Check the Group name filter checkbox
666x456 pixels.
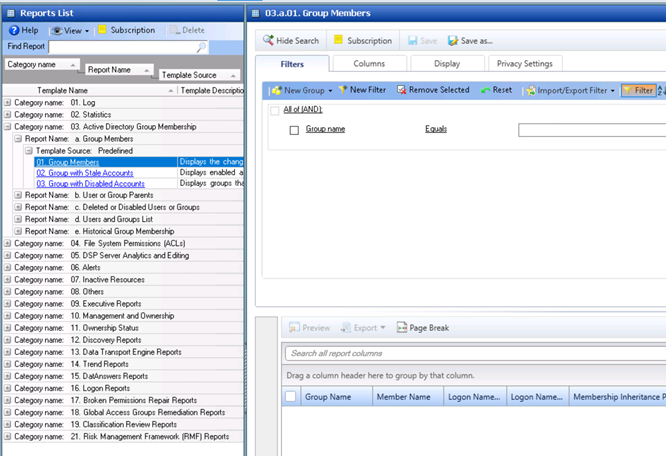(294, 130)
